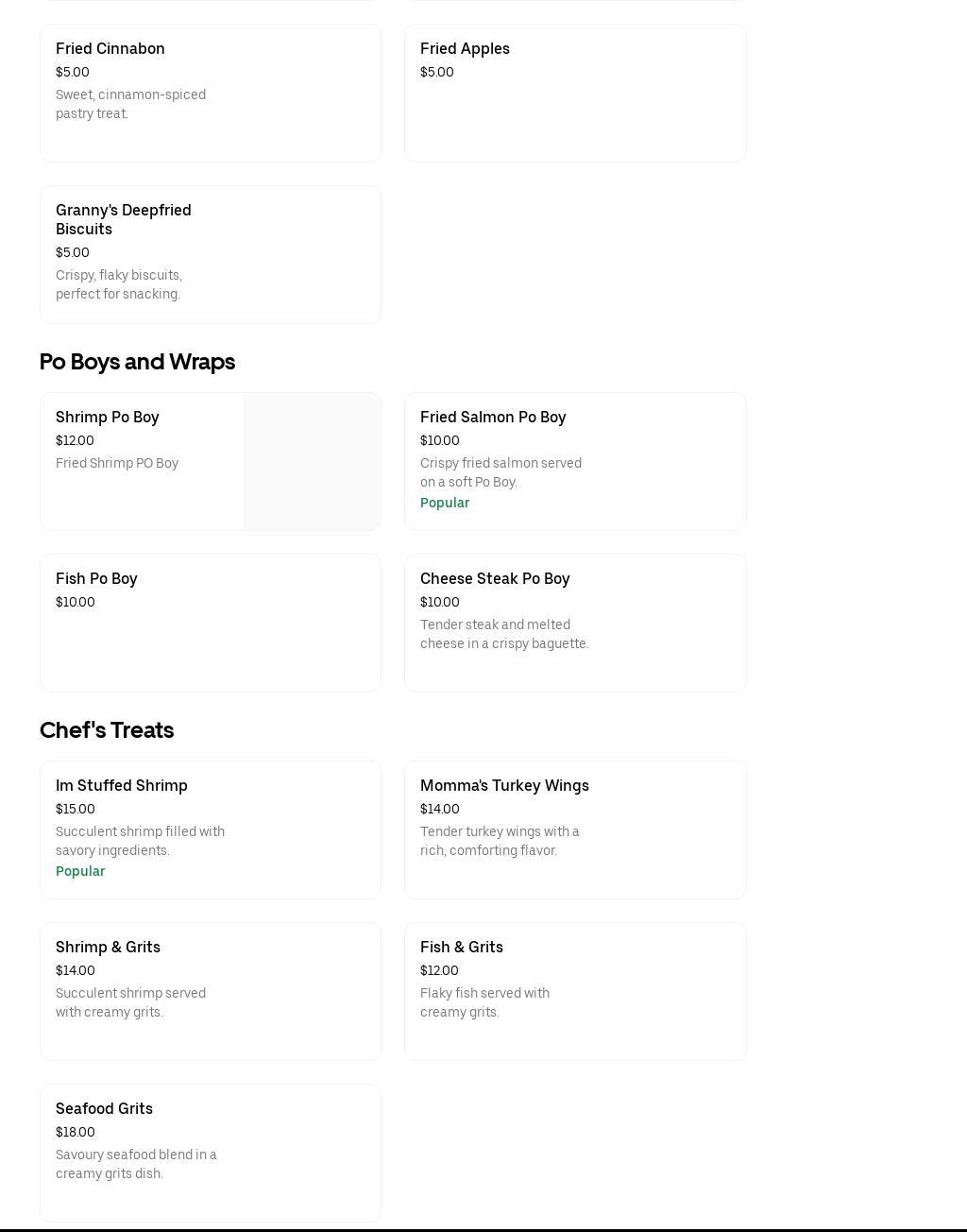Viewport: 967px width, 1232px height.
Task: Open the Fish & Grits card
Action: pyautogui.click(x=574, y=991)
